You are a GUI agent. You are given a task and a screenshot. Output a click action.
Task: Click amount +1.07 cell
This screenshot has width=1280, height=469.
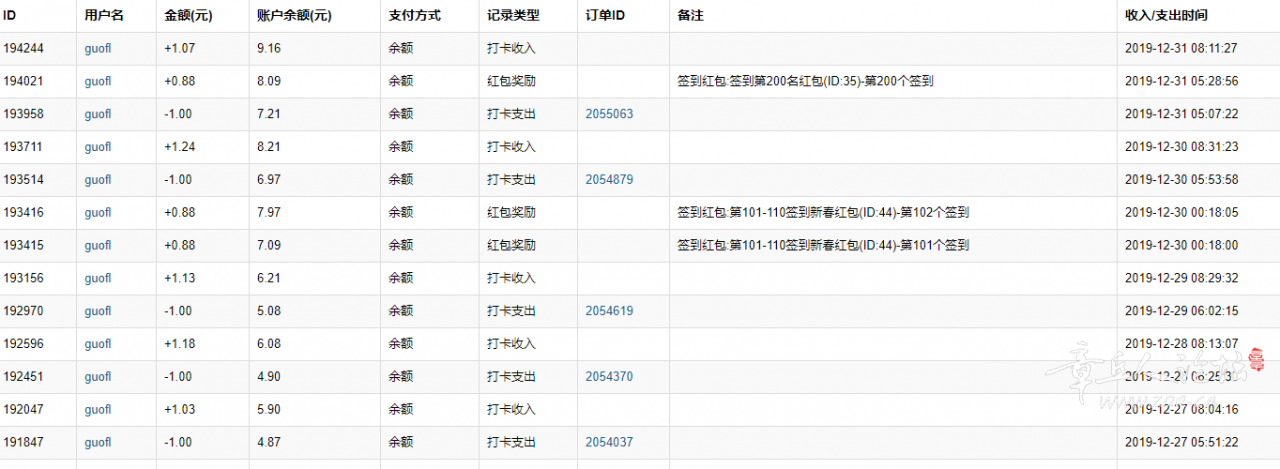[x=178, y=48]
